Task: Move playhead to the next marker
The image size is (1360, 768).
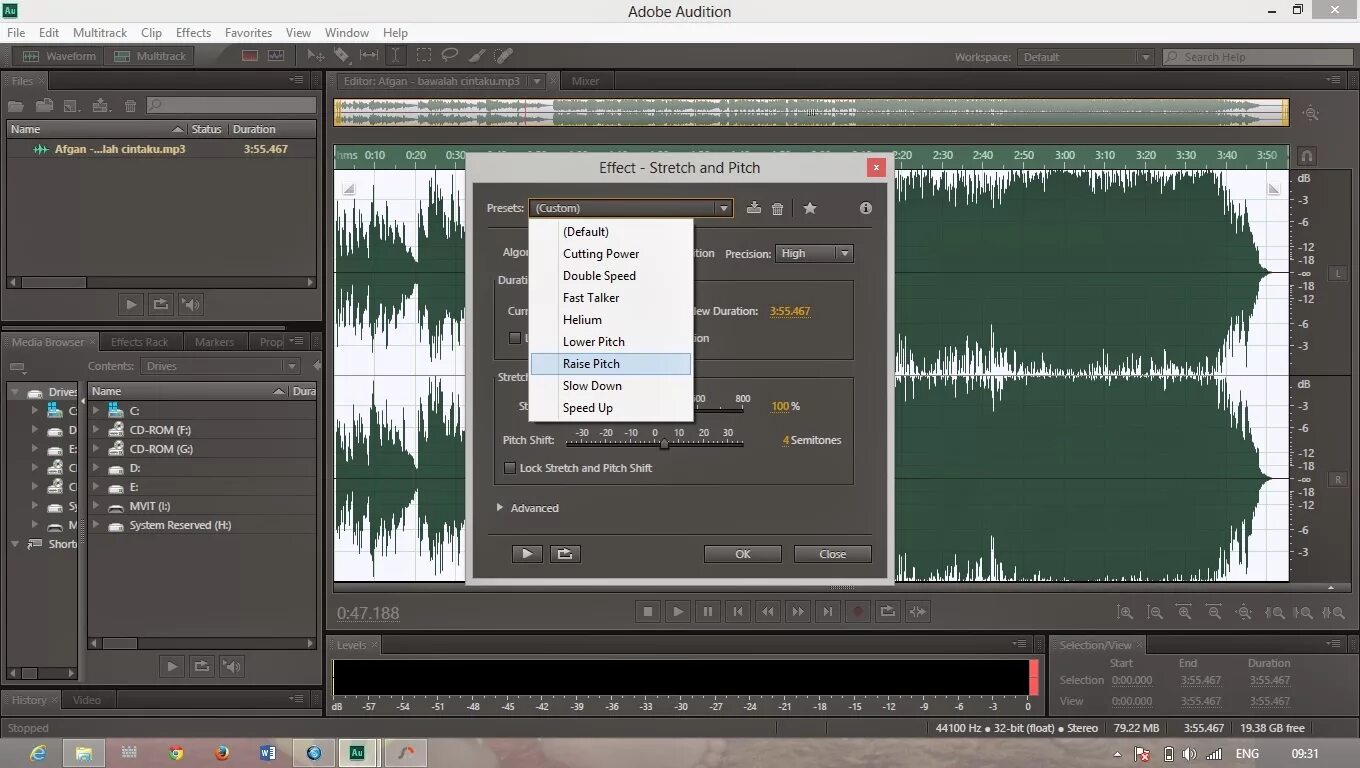Action: [827, 611]
